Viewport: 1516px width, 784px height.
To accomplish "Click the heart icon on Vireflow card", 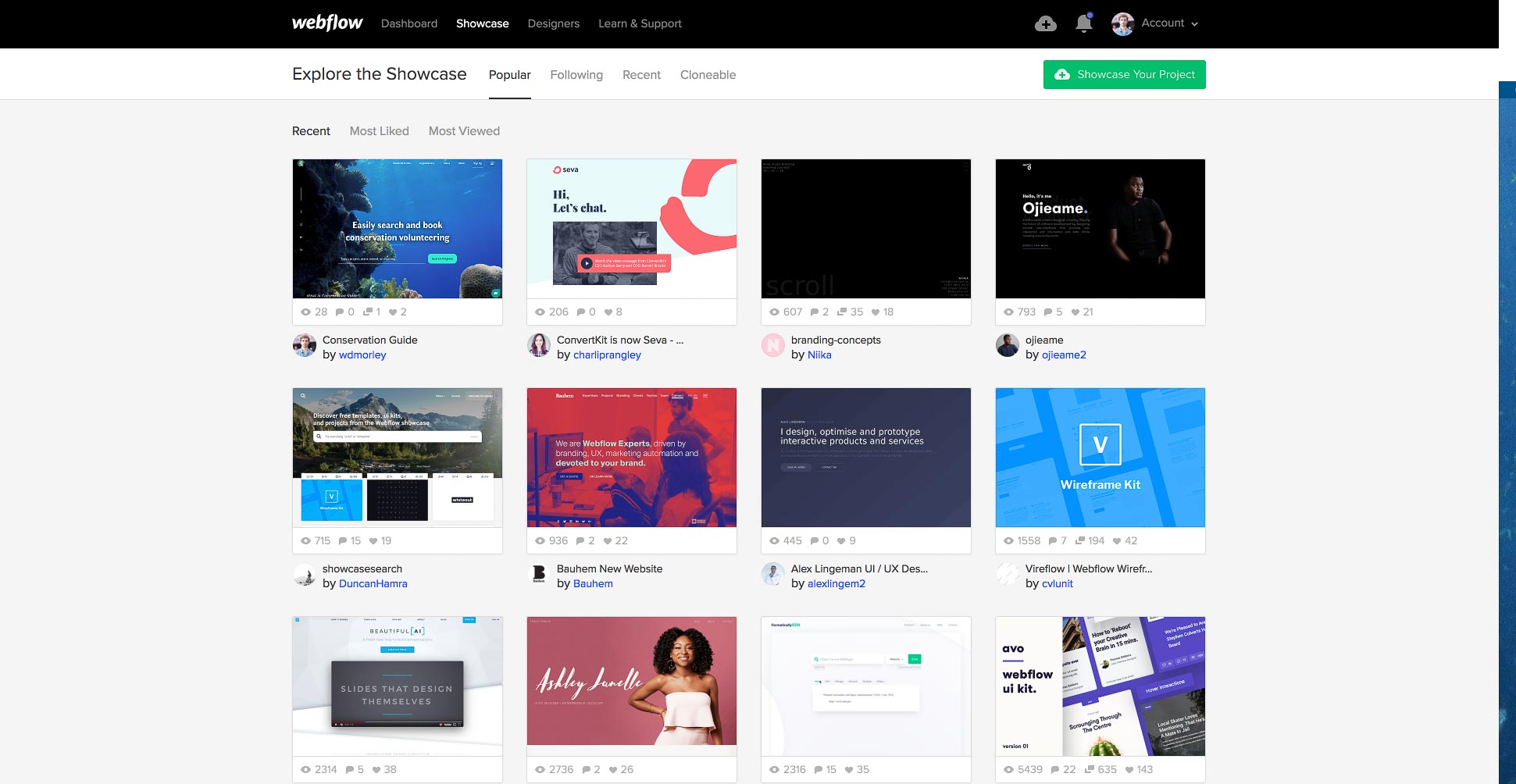I will click(x=1117, y=541).
